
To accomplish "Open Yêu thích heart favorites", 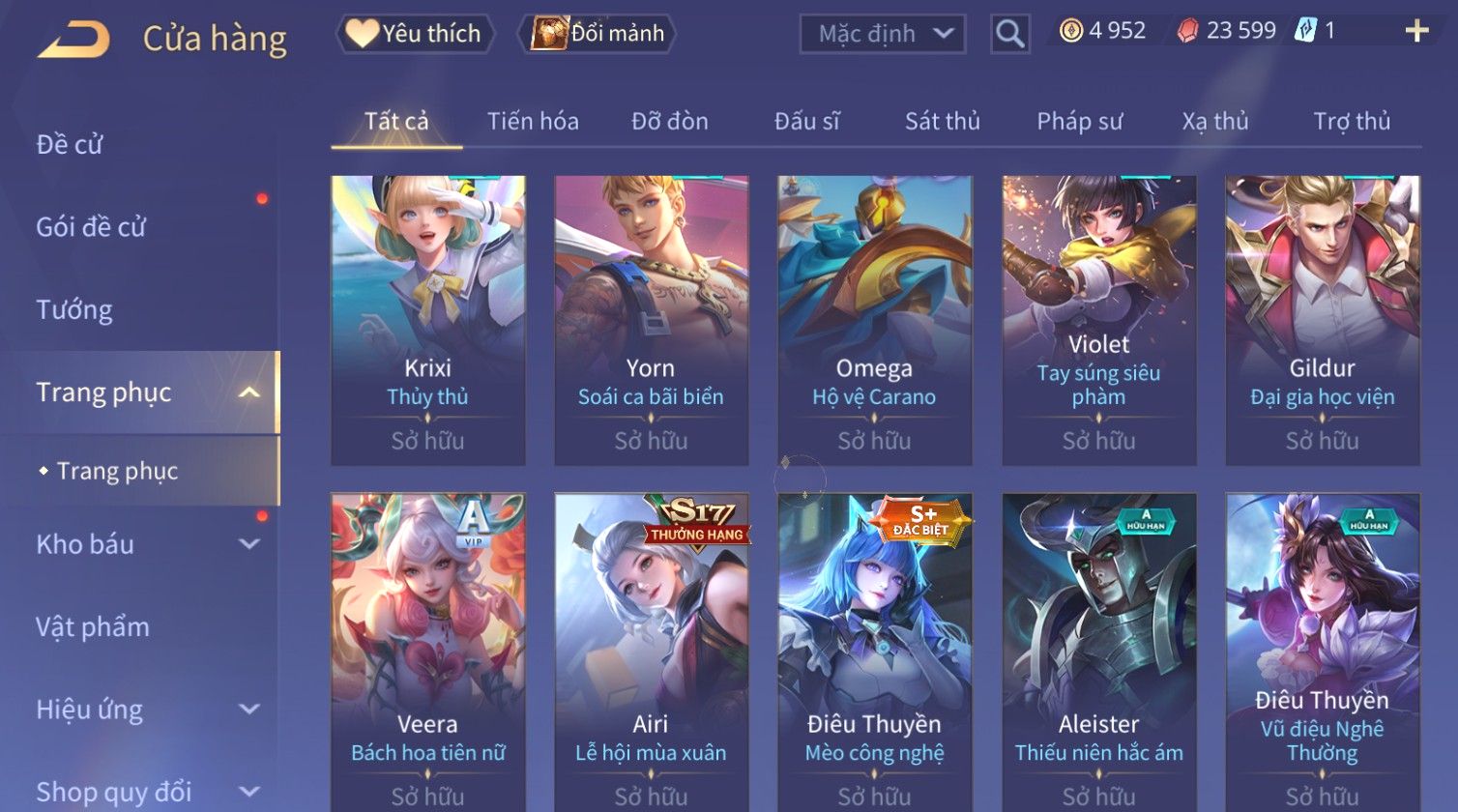I will [x=415, y=34].
